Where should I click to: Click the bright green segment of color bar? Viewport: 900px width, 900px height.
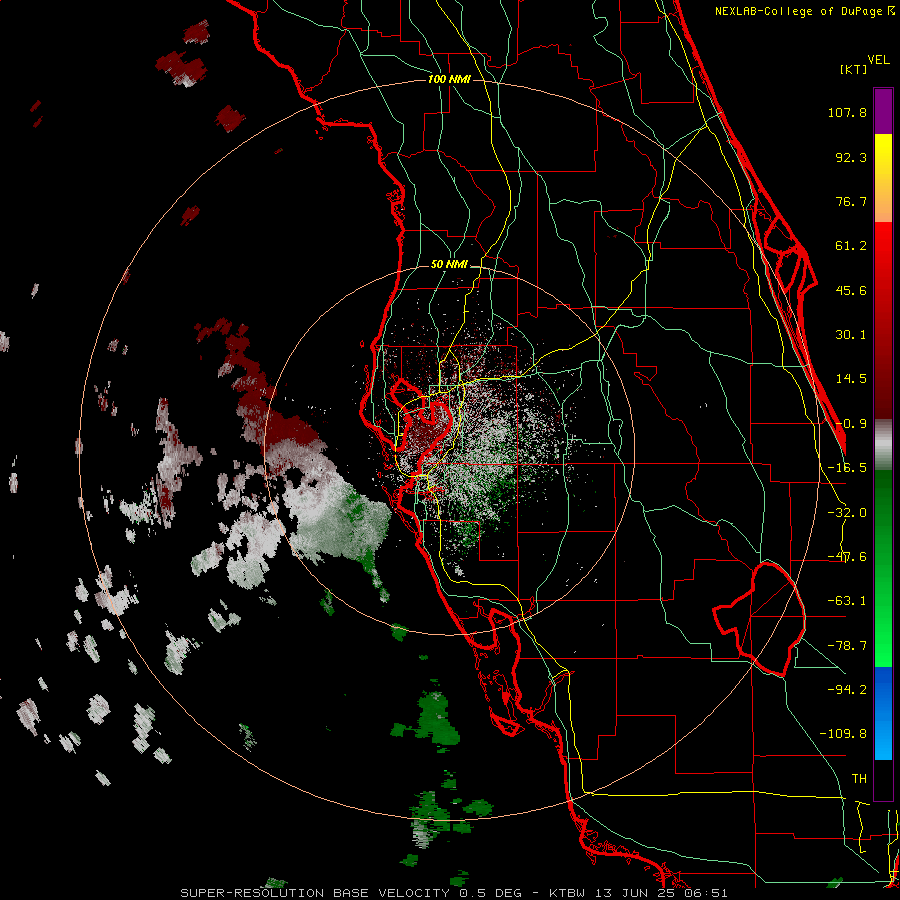(883, 568)
